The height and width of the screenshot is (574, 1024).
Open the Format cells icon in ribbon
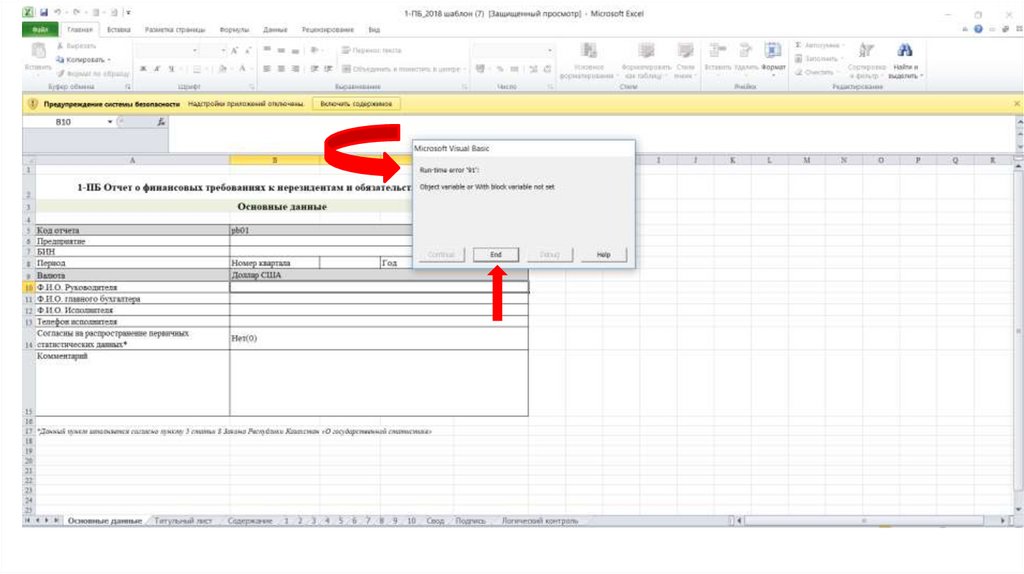[x=772, y=52]
